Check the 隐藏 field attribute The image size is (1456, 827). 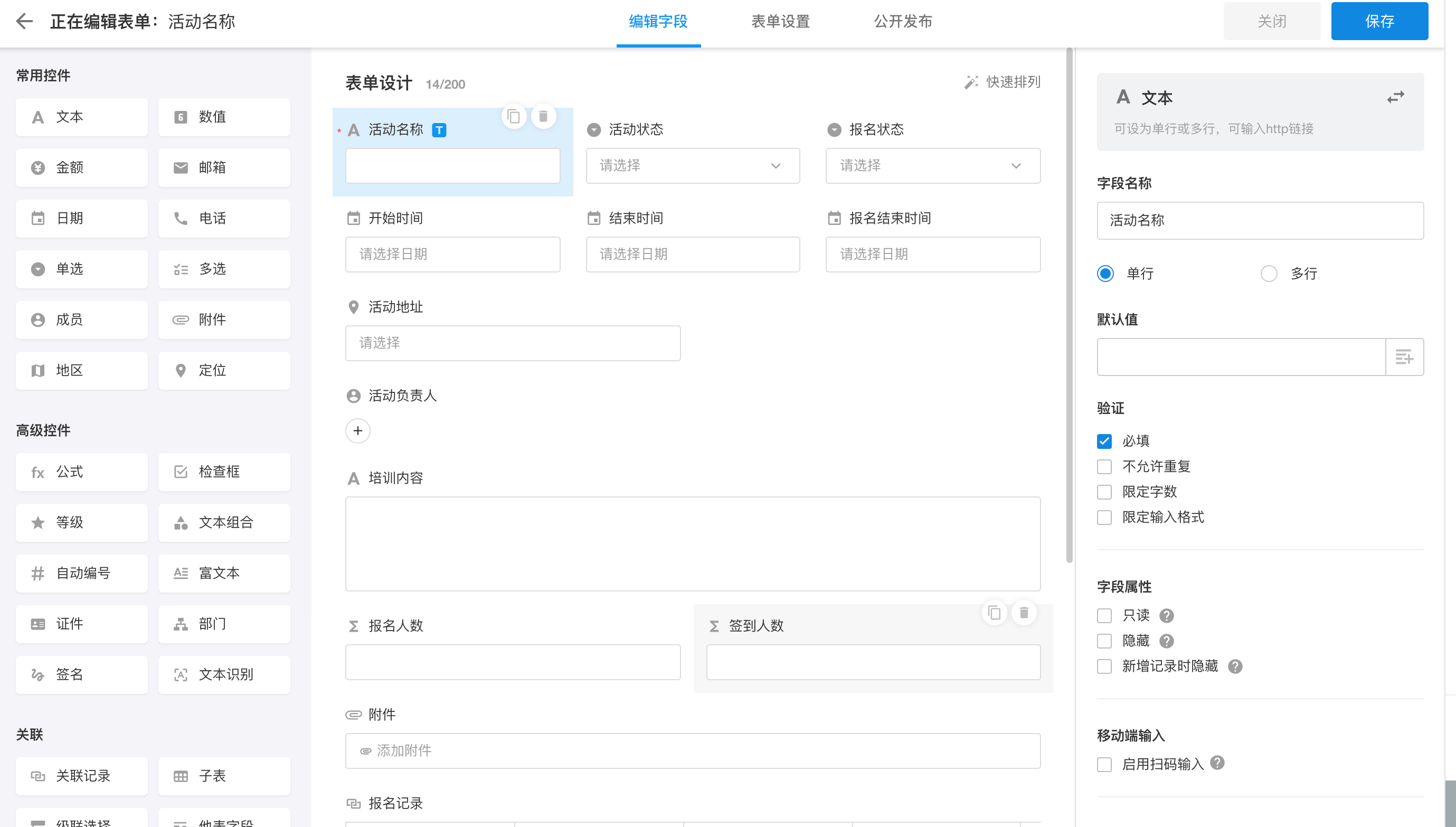click(x=1104, y=641)
